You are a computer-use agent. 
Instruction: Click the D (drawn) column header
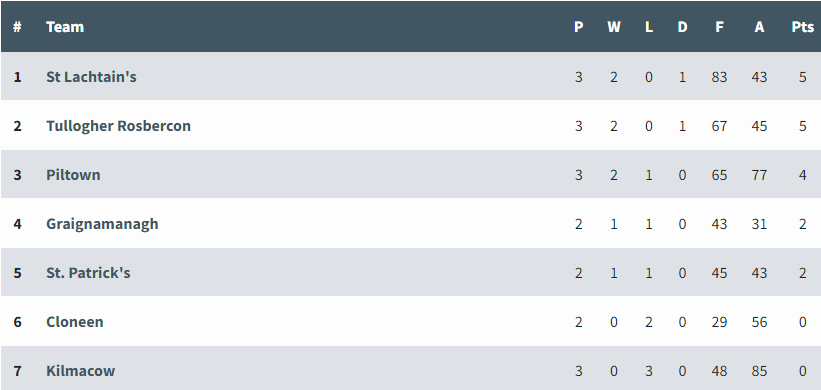(682, 27)
